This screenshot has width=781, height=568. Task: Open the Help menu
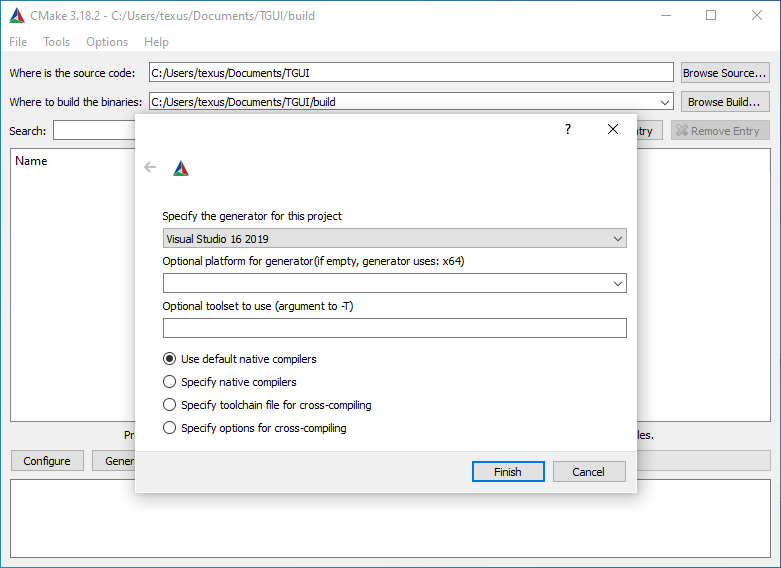[x=156, y=42]
